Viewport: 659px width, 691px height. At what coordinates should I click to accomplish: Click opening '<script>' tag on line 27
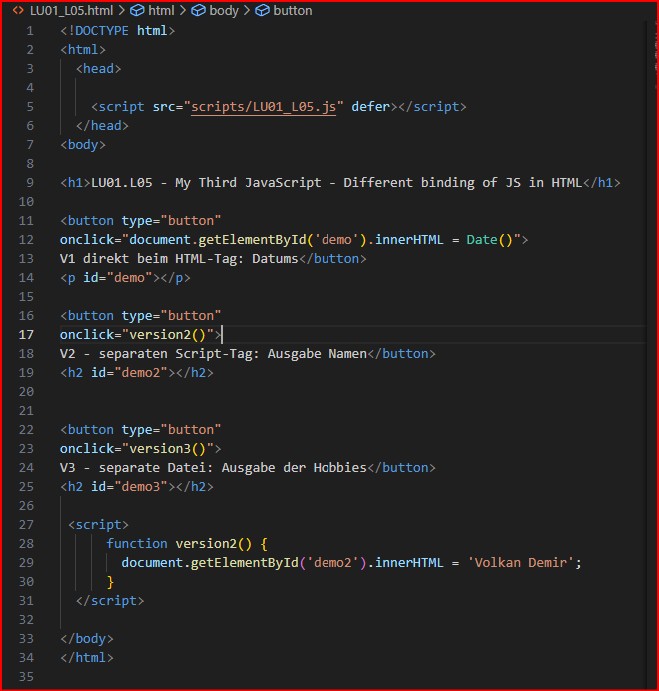coord(98,524)
